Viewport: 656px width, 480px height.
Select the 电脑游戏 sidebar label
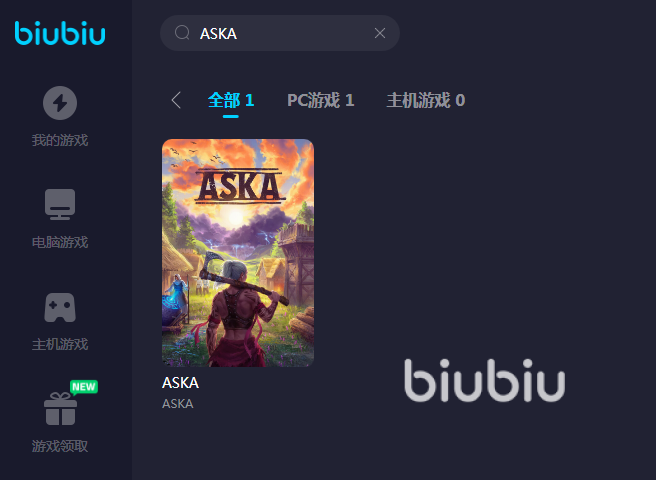point(60,242)
